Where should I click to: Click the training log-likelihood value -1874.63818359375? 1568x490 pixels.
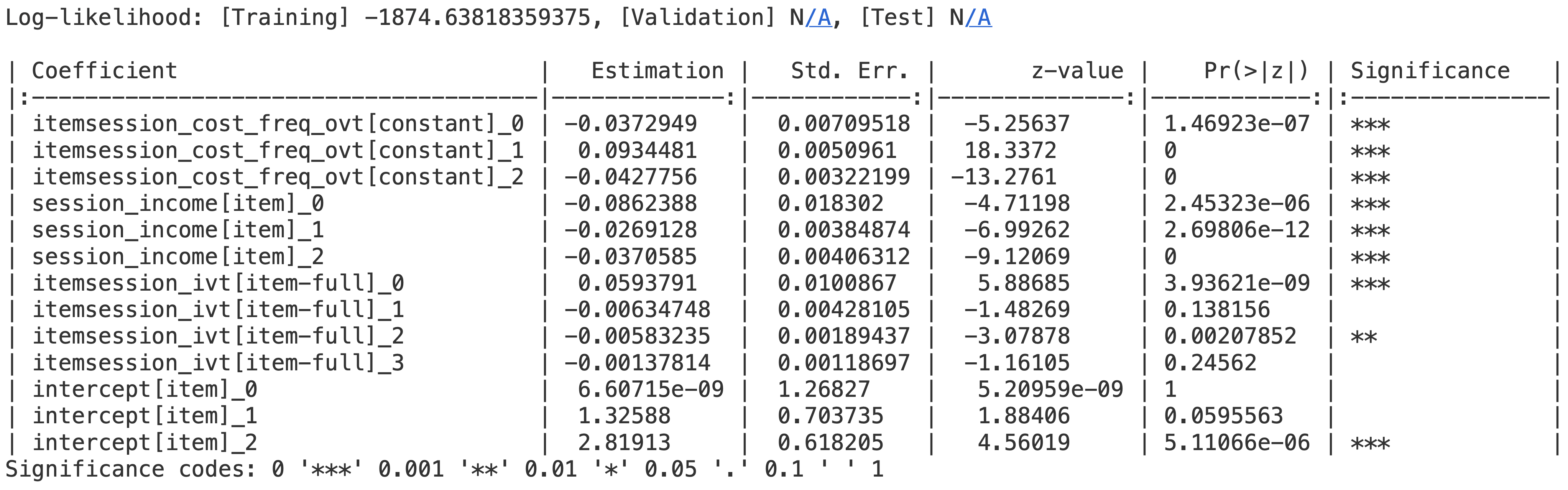(x=477, y=18)
